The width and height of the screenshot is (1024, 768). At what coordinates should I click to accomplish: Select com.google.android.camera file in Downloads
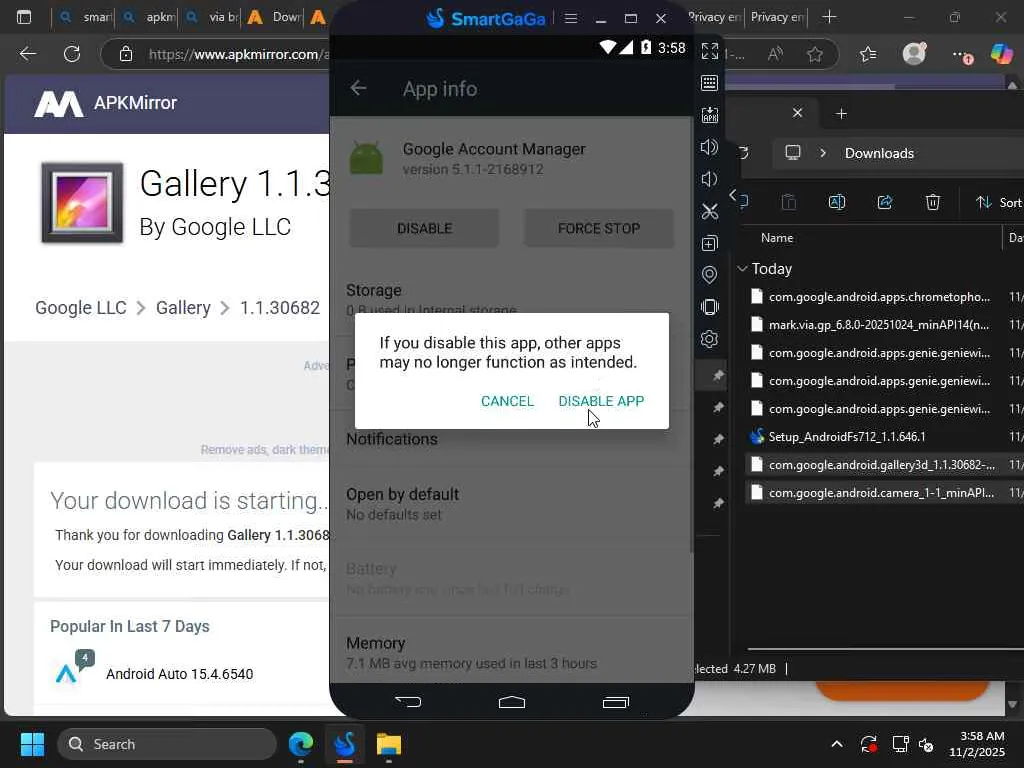pos(881,492)
